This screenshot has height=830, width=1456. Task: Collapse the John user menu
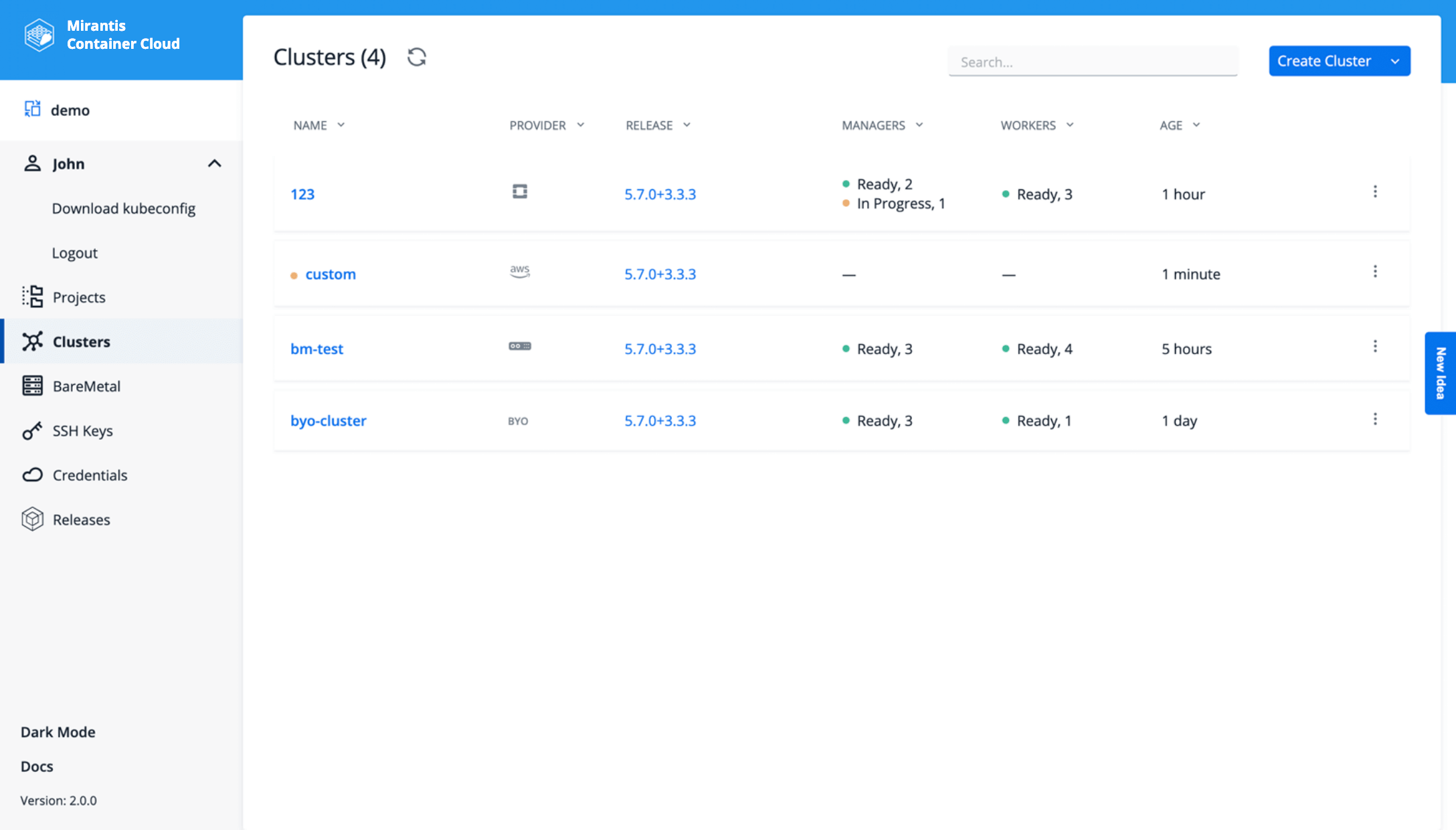214,164
